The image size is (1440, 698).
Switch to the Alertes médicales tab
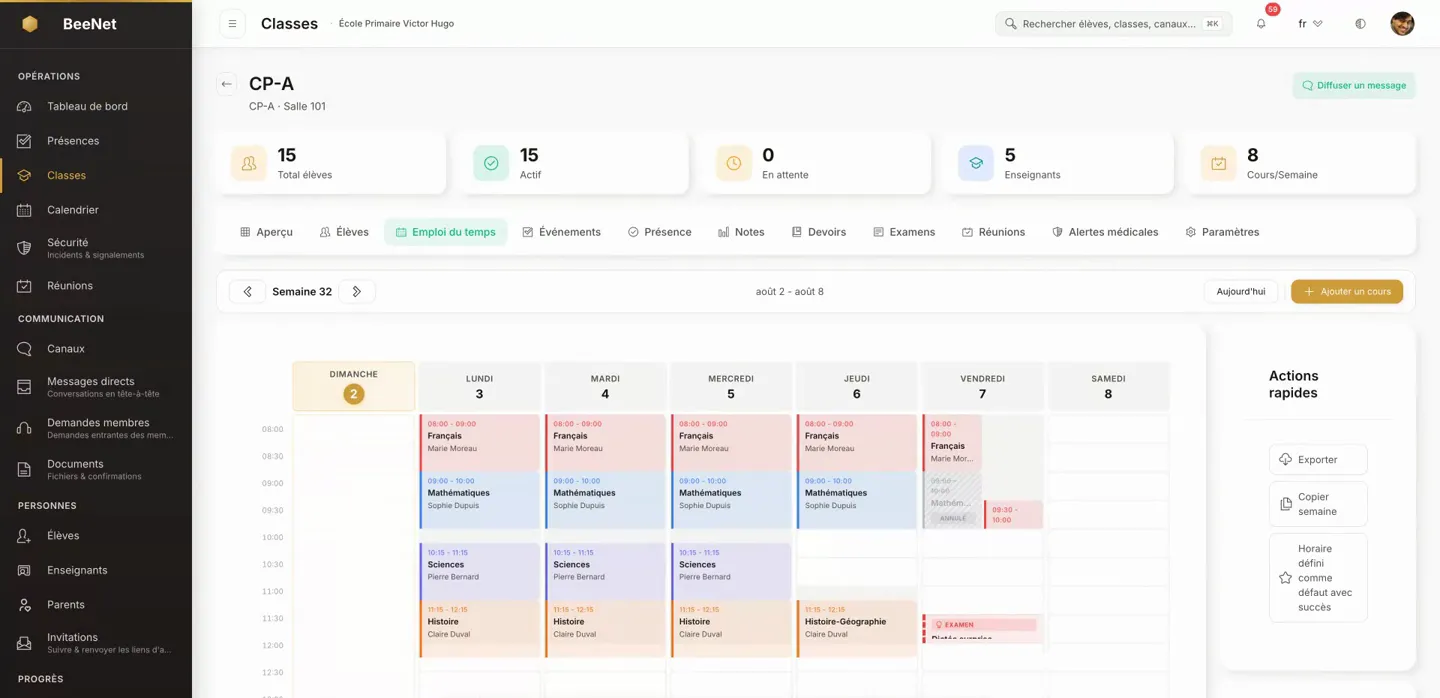point(1105,232)
